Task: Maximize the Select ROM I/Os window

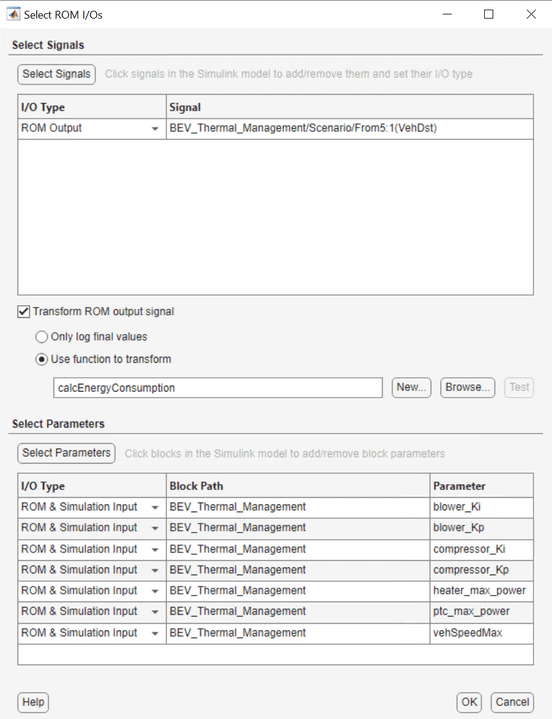Action: pyautogui.click(x=489, y=14)
